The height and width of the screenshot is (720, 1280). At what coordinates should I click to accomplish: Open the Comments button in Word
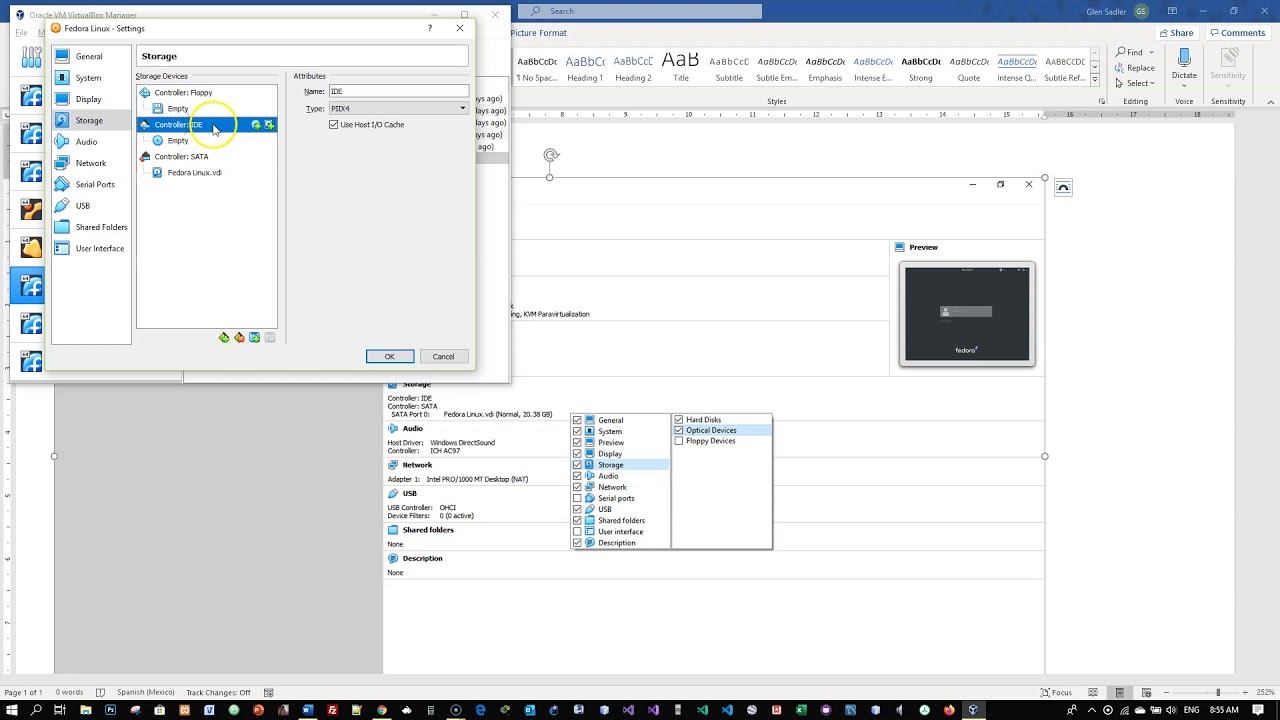coord(1237,33)
